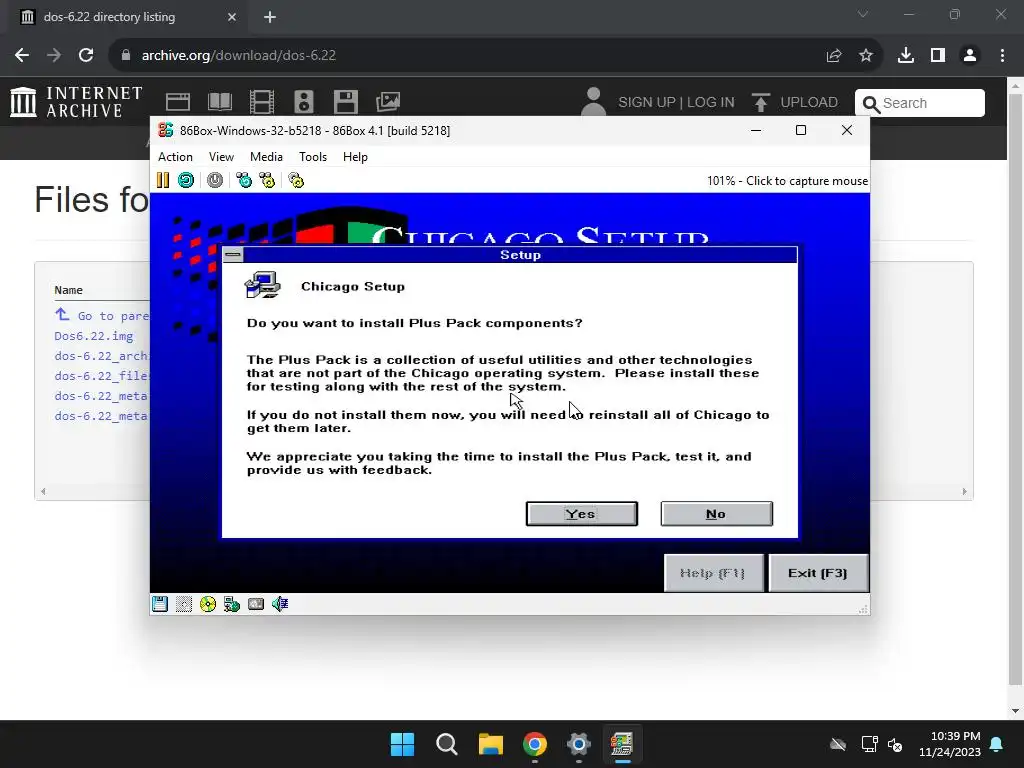This screenshot has height=768, width=1024.
Task: Open the Tools menu in 86Box
Action: 313,157
